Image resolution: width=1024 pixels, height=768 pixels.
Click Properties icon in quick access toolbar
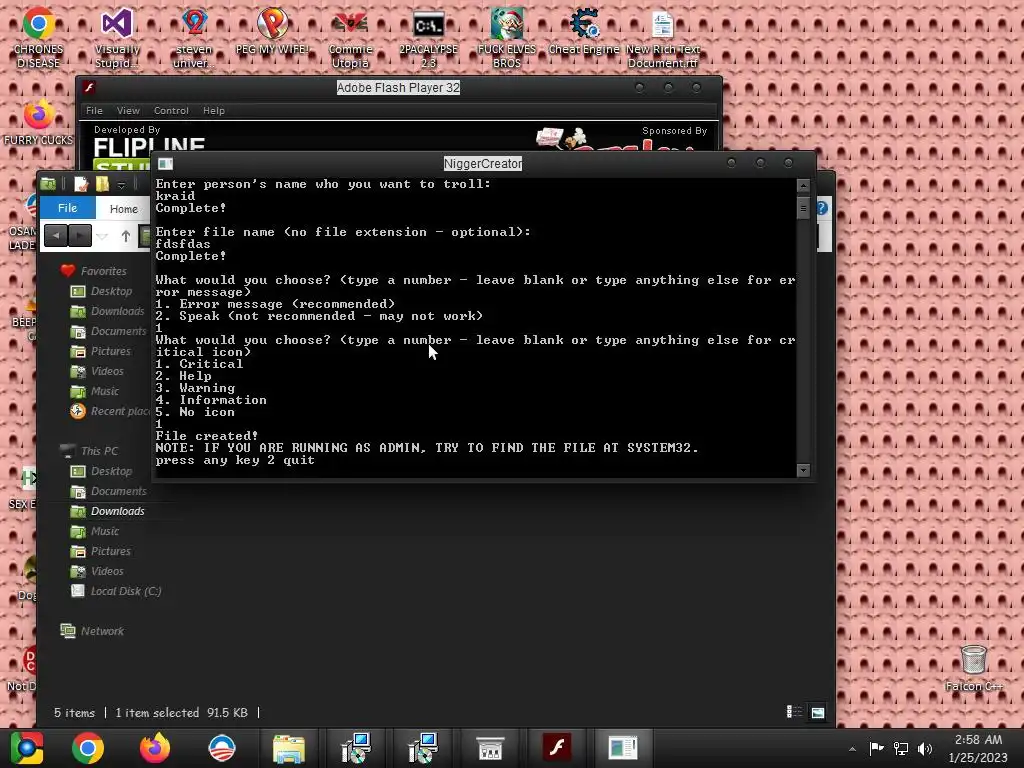pos(80,184)
